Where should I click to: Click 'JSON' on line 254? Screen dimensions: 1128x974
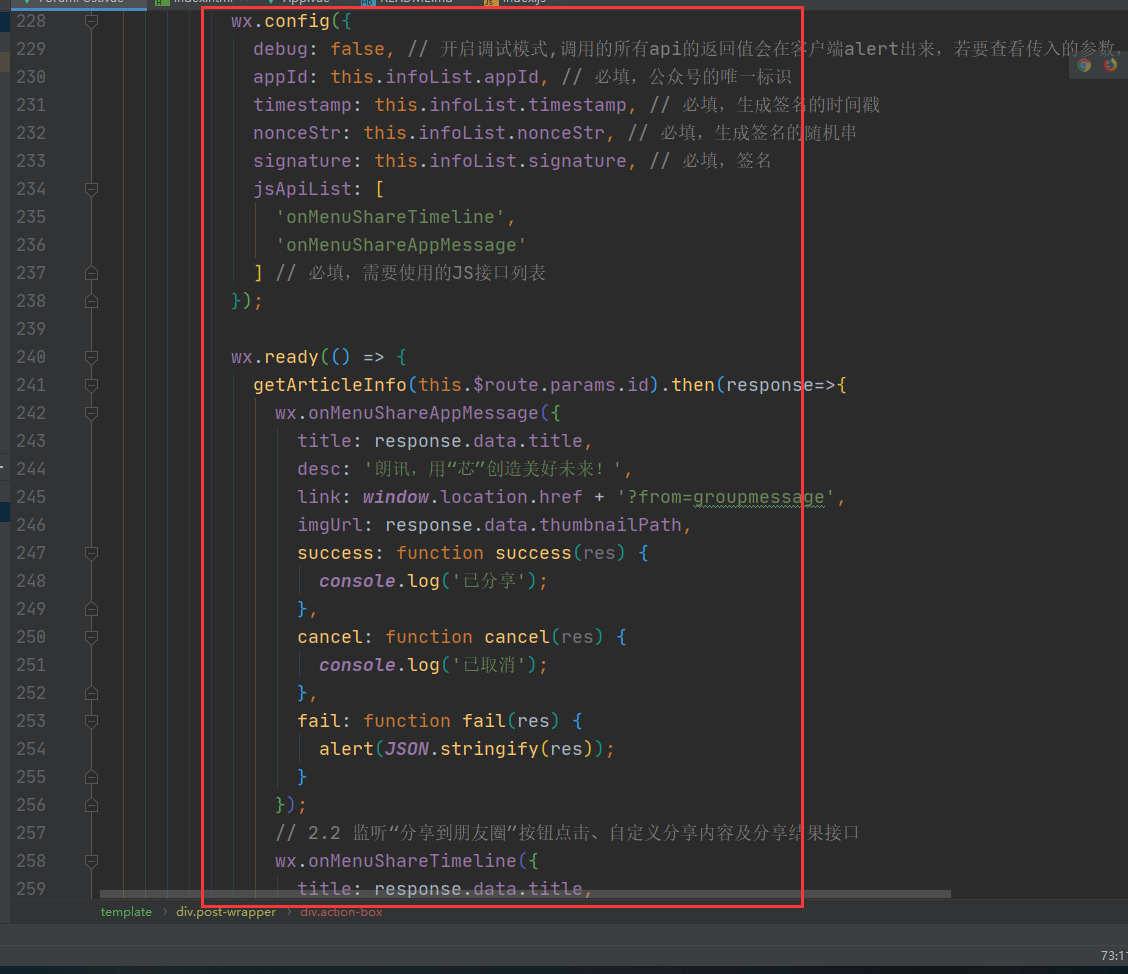tap(406, 750)
